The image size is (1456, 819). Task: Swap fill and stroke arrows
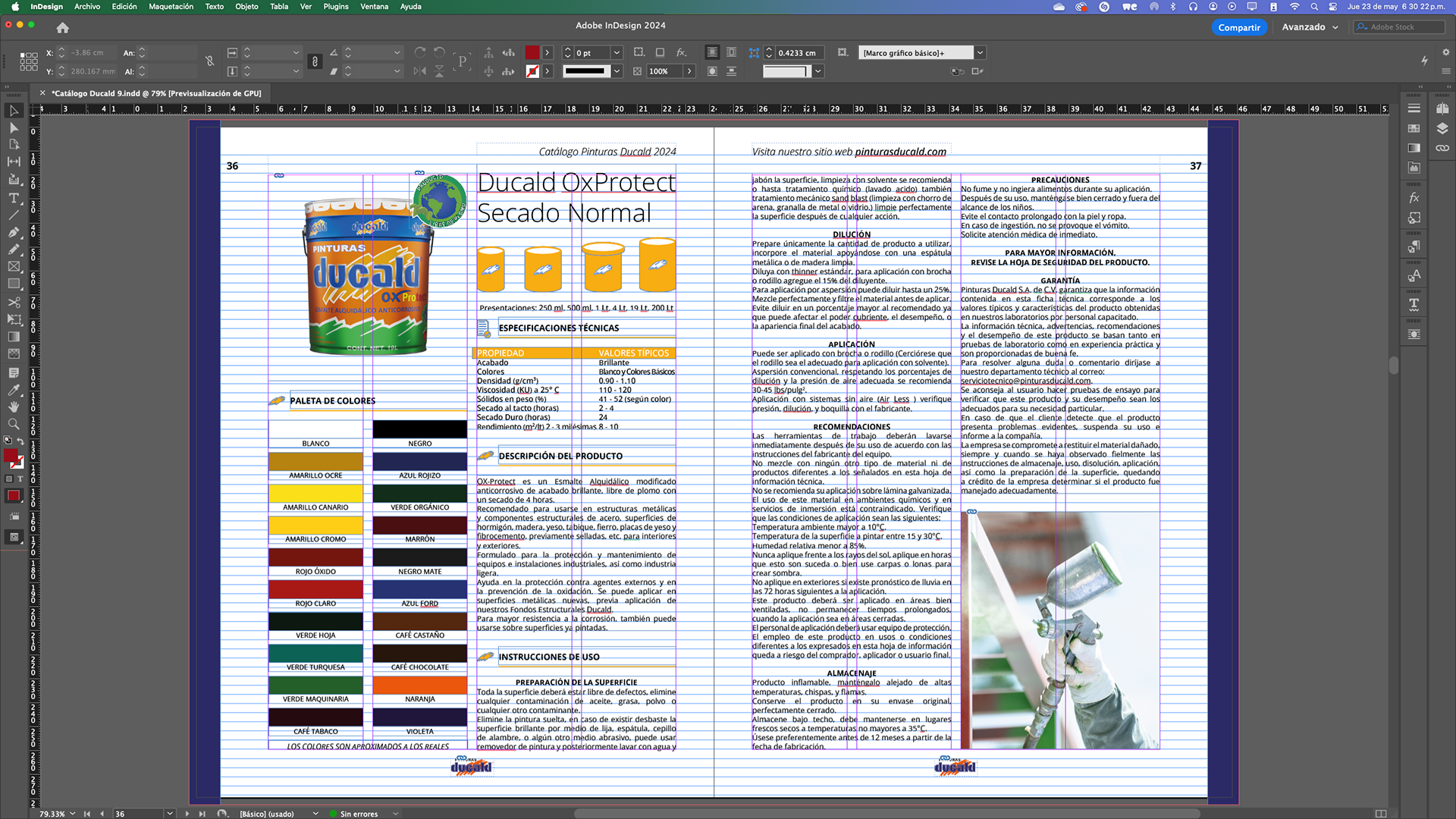pos(20,441)
